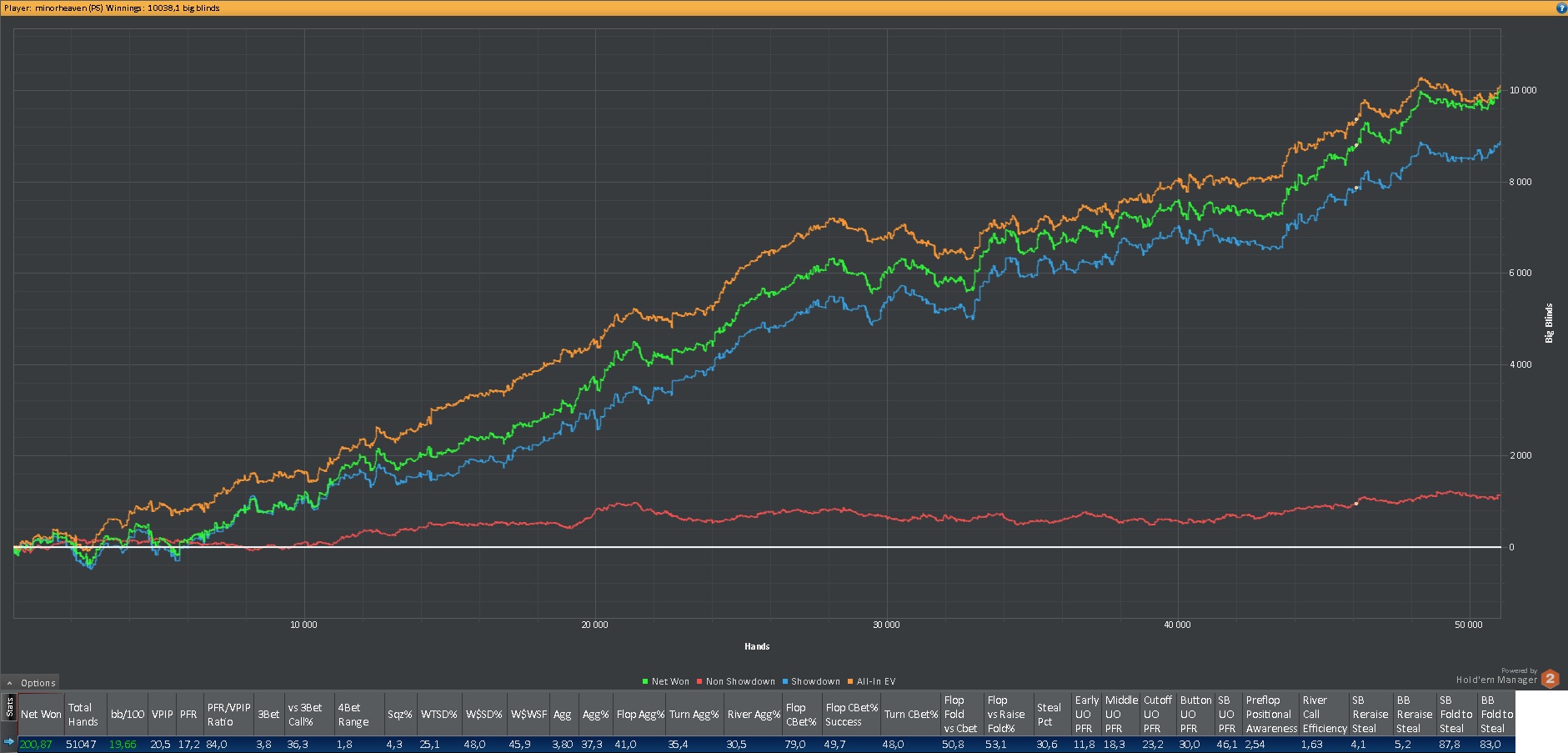Click the Flop Agg% column header
The width and height of the screenshot is (1568, 753).
click(640, 714)
